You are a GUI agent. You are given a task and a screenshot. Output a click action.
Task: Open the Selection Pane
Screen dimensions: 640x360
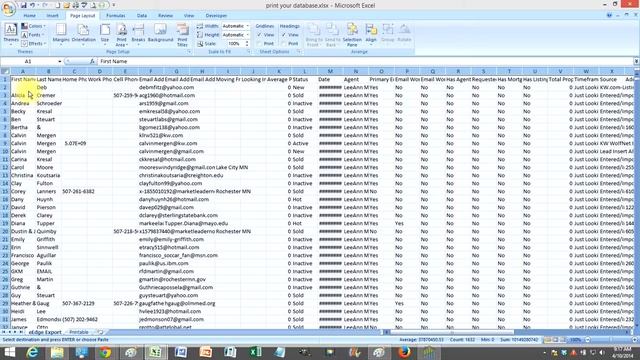pyautogui.click(x=352, y=35)
